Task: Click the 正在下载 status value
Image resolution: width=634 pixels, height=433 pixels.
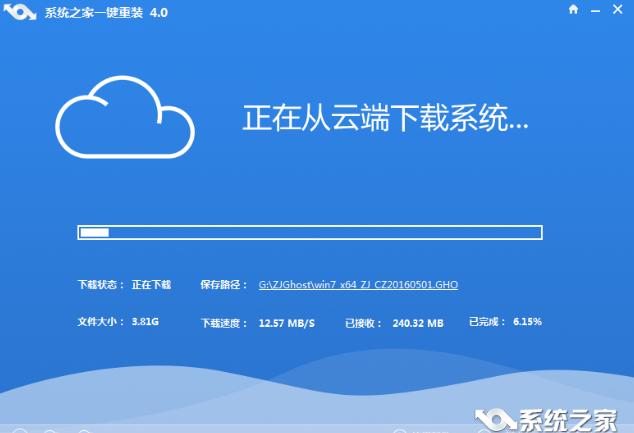Action: 151,285
